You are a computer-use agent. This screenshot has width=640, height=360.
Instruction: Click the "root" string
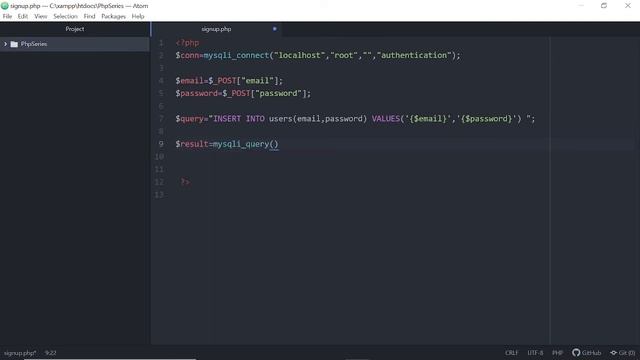tap(344, 55)
